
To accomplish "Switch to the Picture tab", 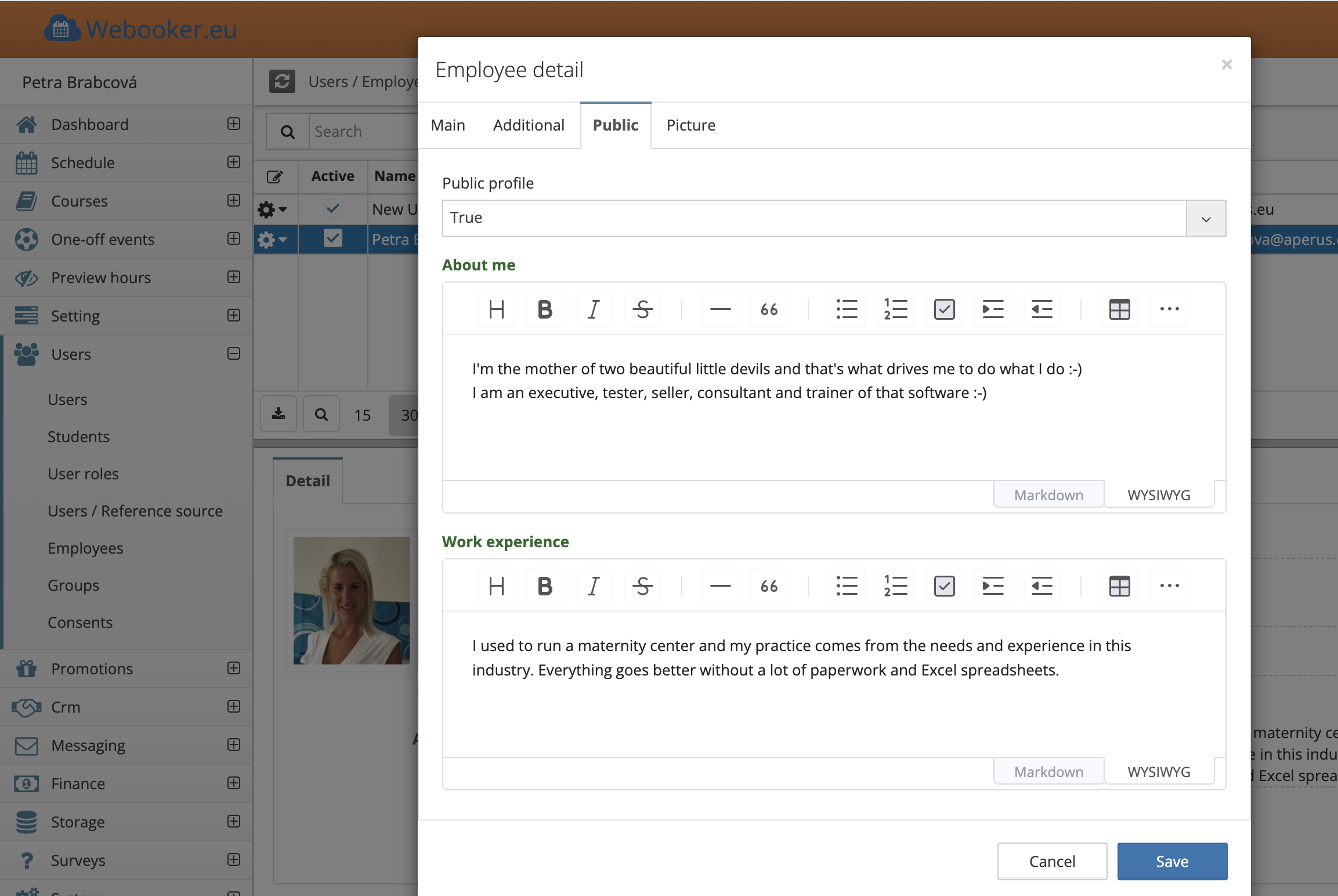I will 690,125.
